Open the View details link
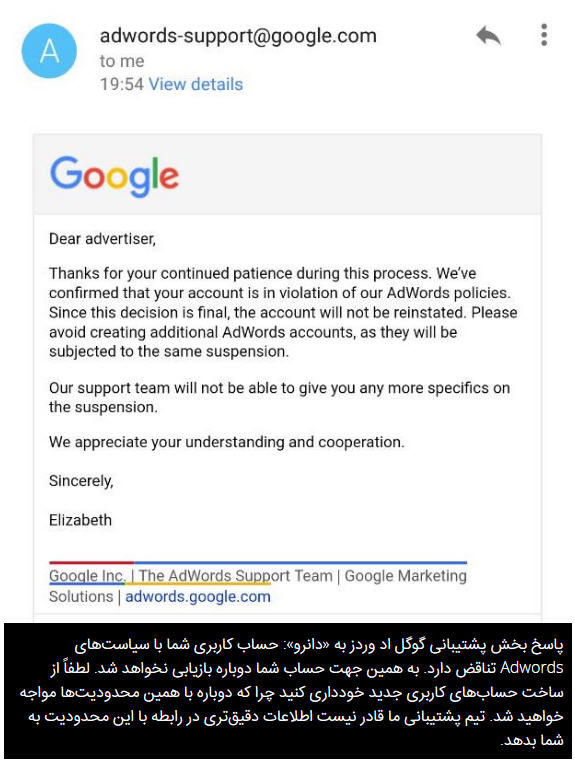The width and height of the screenshot is (575, 764). 195,84
